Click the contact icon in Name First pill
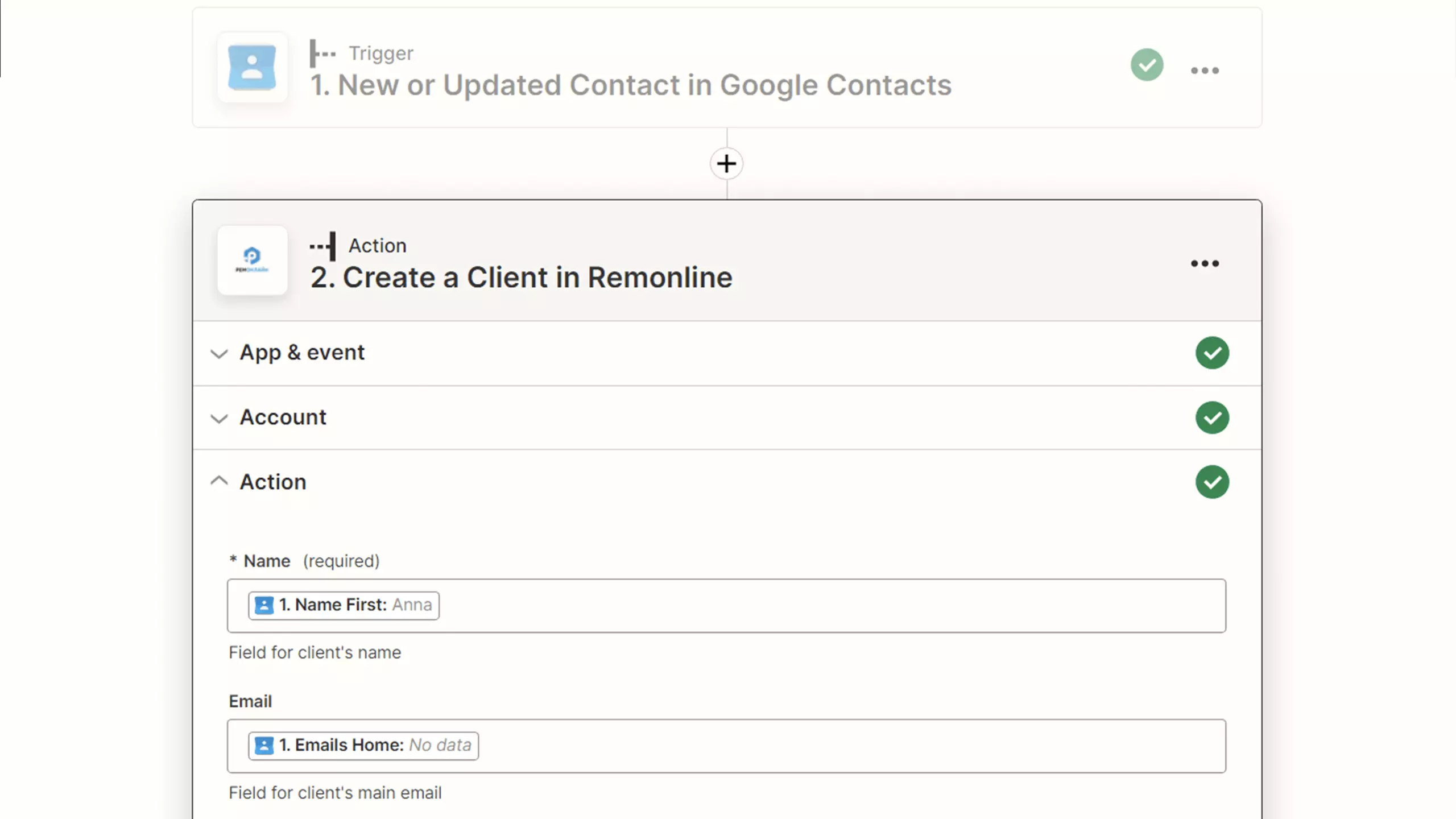This screenshot has width=1456, height=819. 264,605
